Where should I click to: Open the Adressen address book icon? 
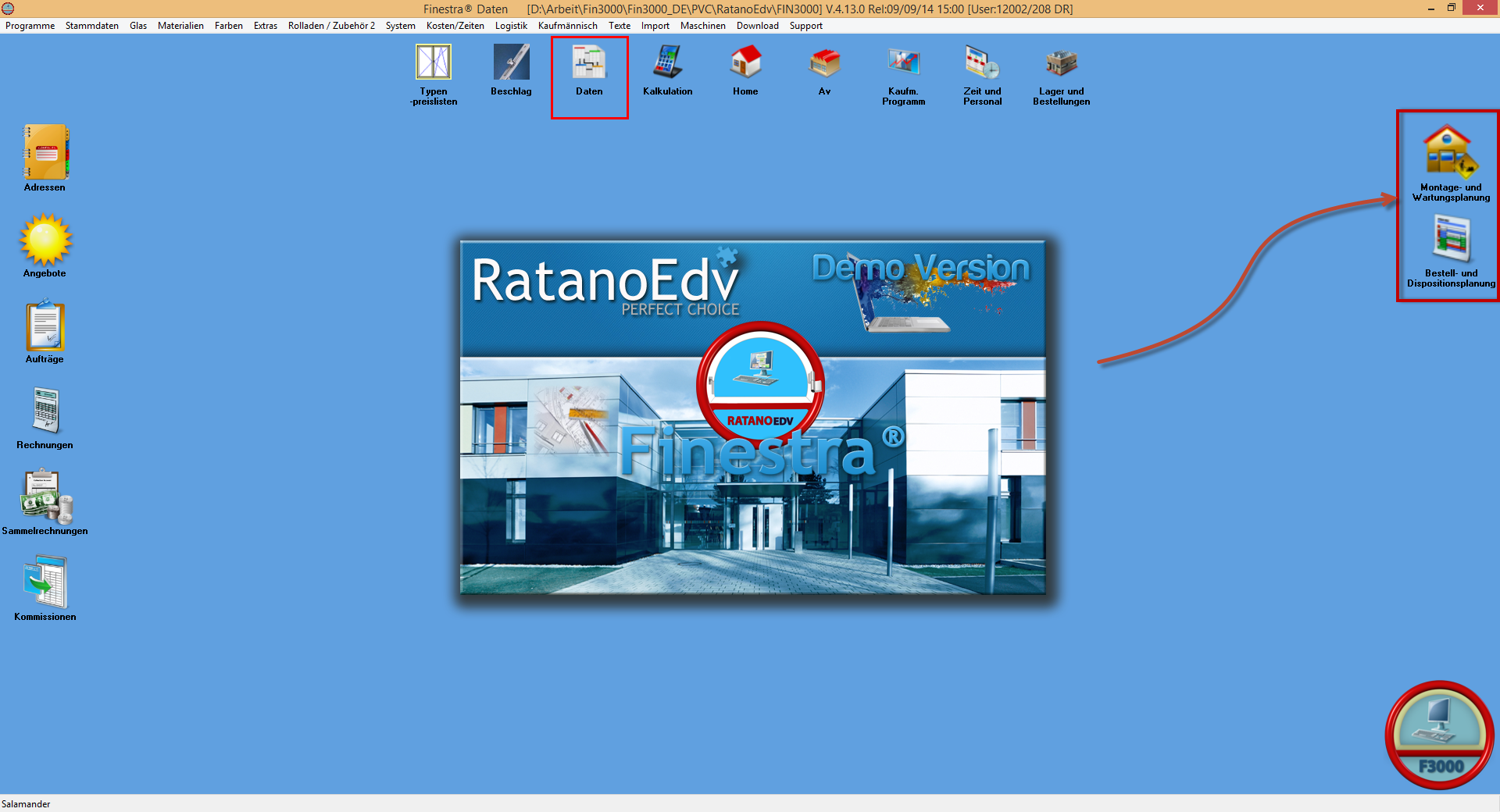click(x=45, y=152)
